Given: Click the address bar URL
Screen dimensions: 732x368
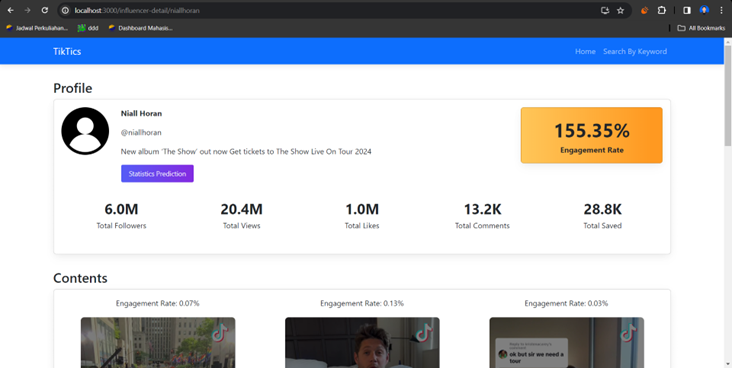Looking at the screenshot, I should [137, 10].
